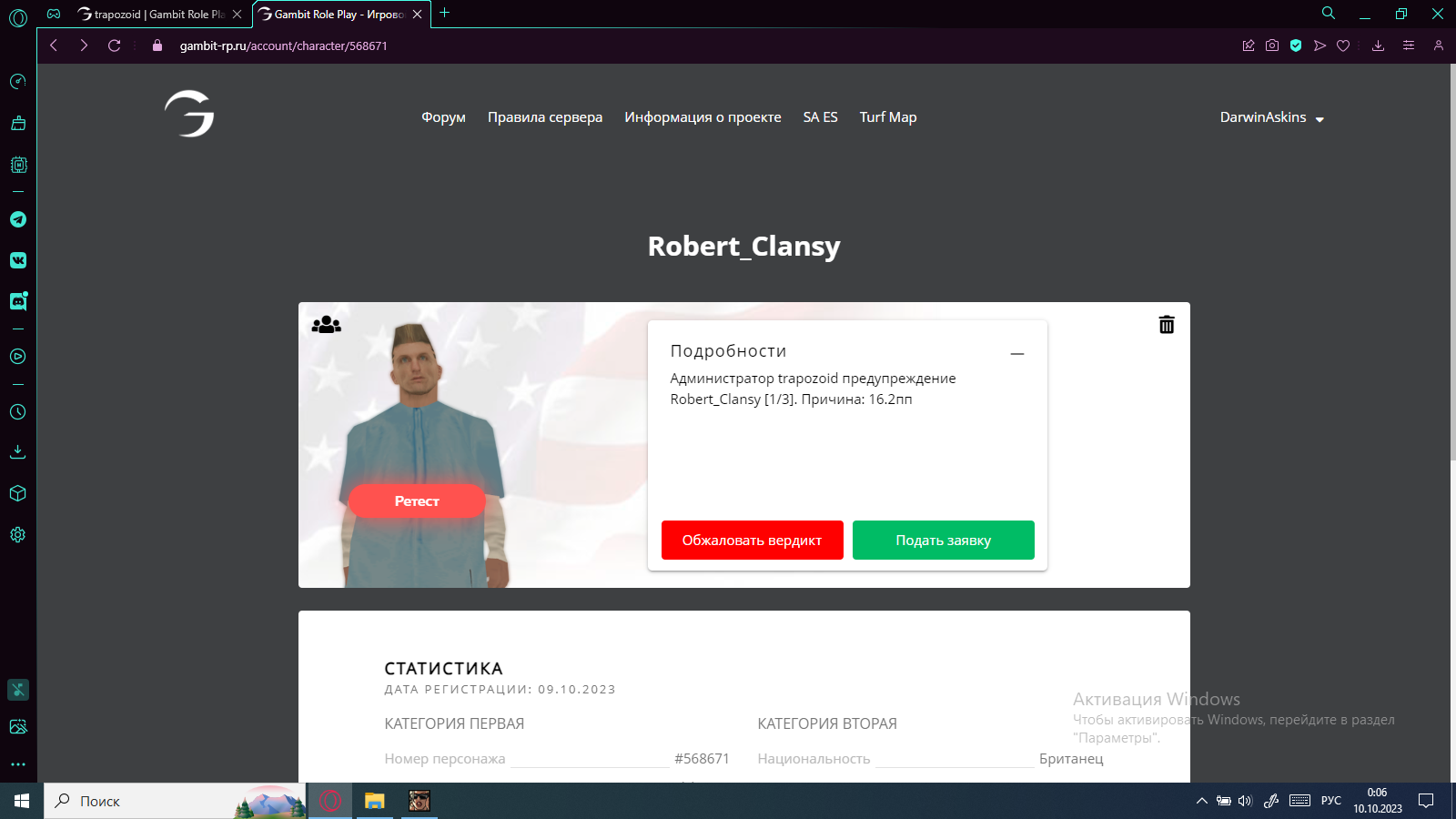Screen dimensions: 1456x819
Task: Reload the current page
Action: [114, 45]
